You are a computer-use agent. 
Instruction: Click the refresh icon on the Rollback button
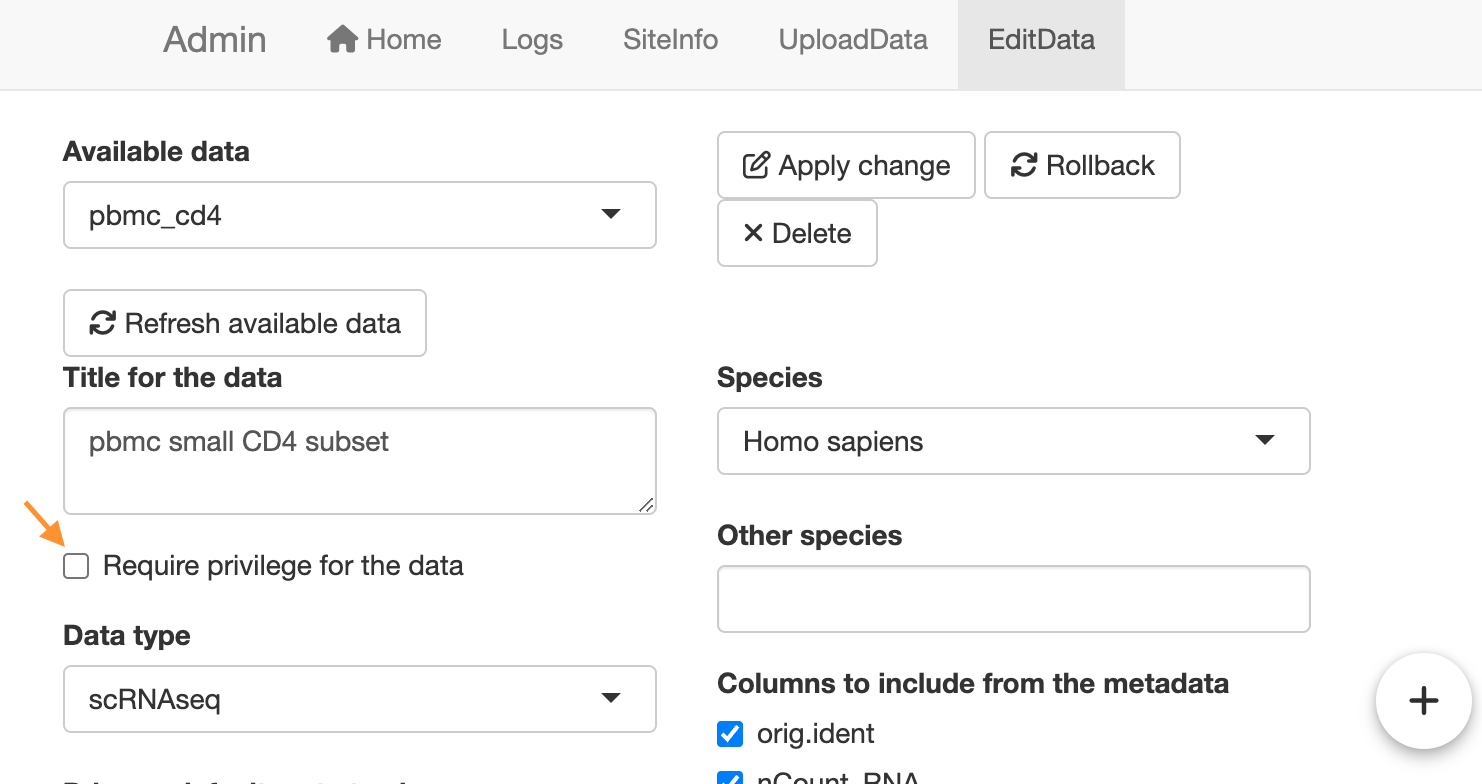[x=1024, y=165]
